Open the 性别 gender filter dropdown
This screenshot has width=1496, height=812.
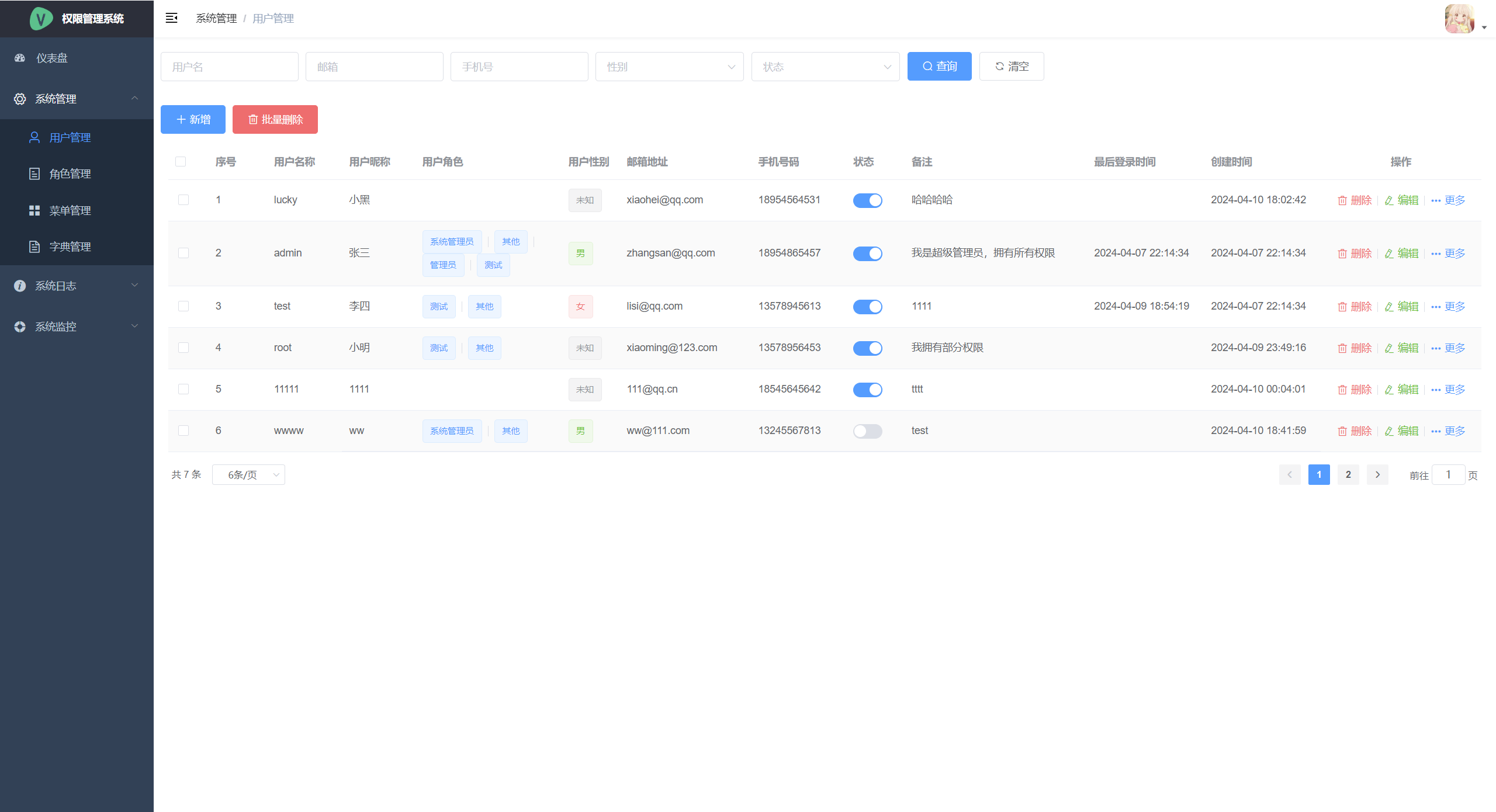669,67
